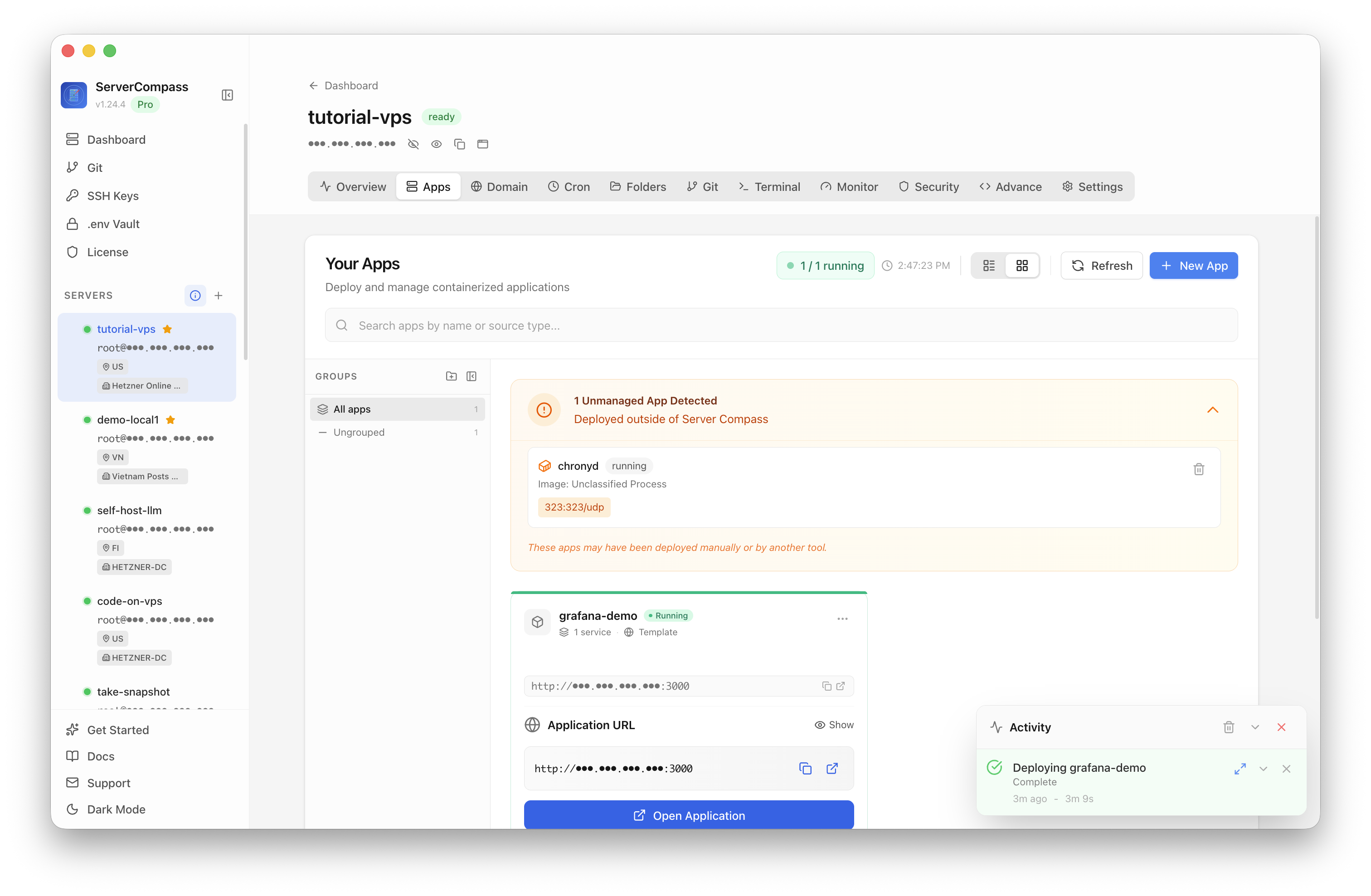
Task: Switch to the Terminal tab
Action: click(769, 187)
